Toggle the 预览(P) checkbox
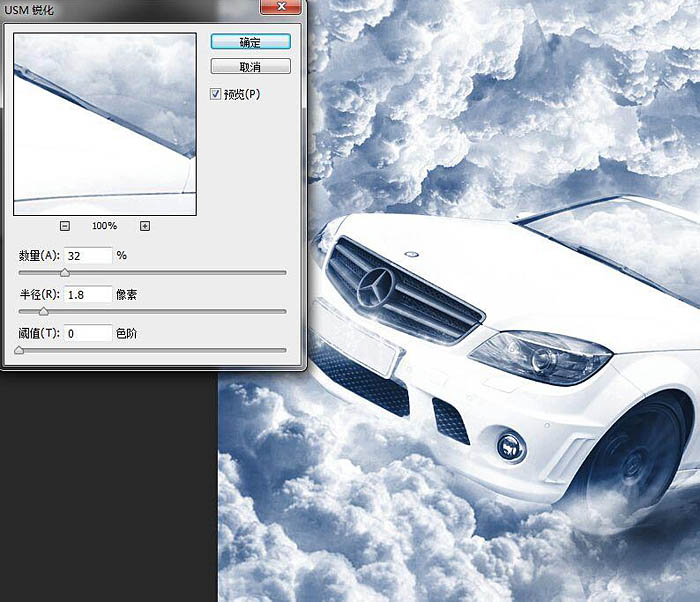This screenshot has height=602, width=700. pyautogui.click(x=215, y=94)
